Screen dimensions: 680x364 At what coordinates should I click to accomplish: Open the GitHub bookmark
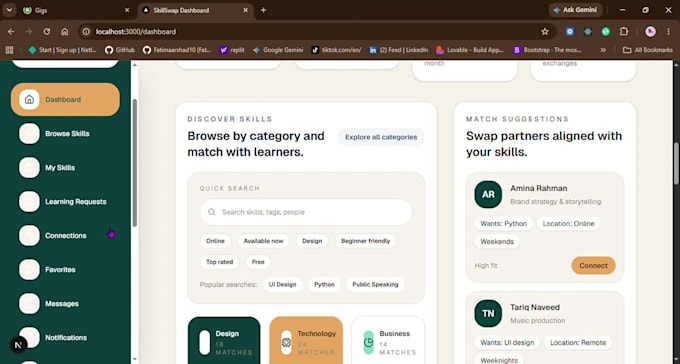(120, 50)
